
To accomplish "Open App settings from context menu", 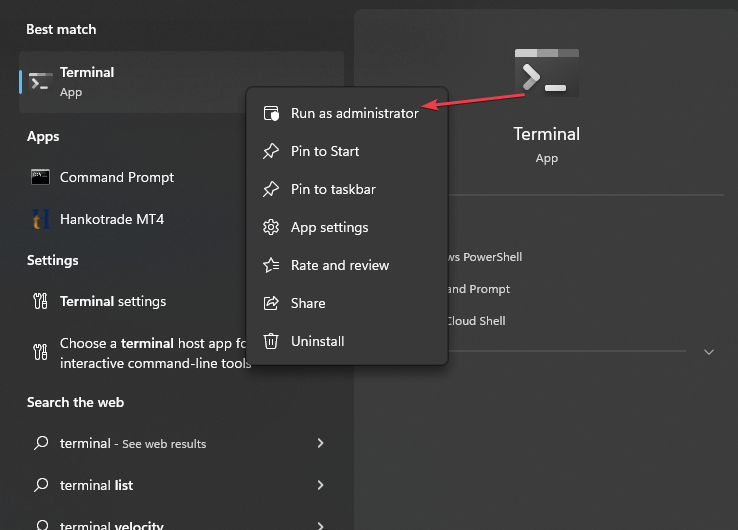I will (346, 227).
